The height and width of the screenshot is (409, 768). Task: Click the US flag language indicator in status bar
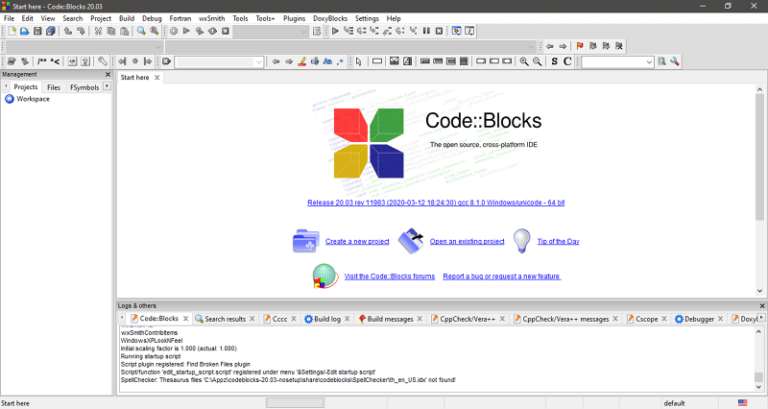(743, 403)
